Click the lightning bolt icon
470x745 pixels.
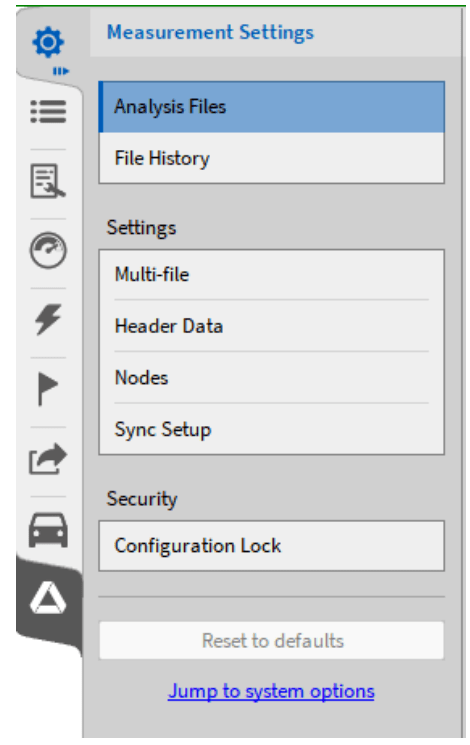[x=48, y=319]
